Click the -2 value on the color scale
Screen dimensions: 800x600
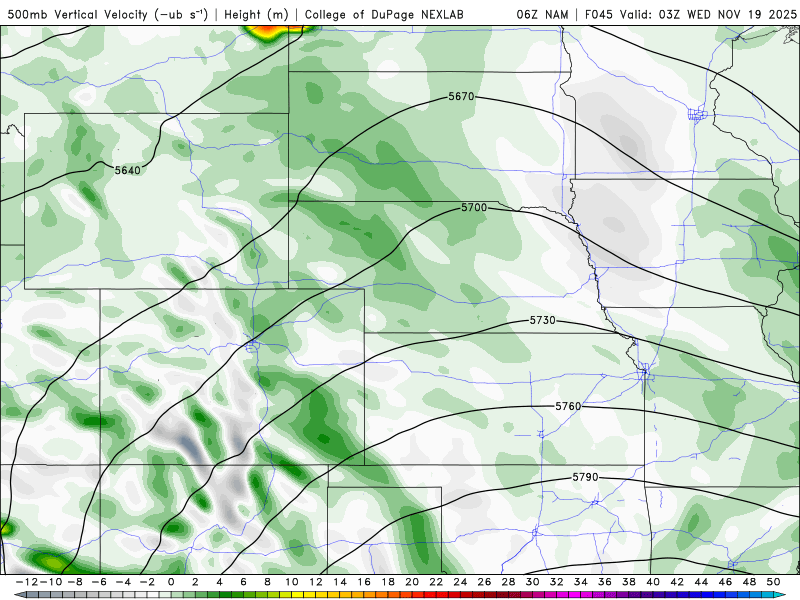tap(146, 582)
